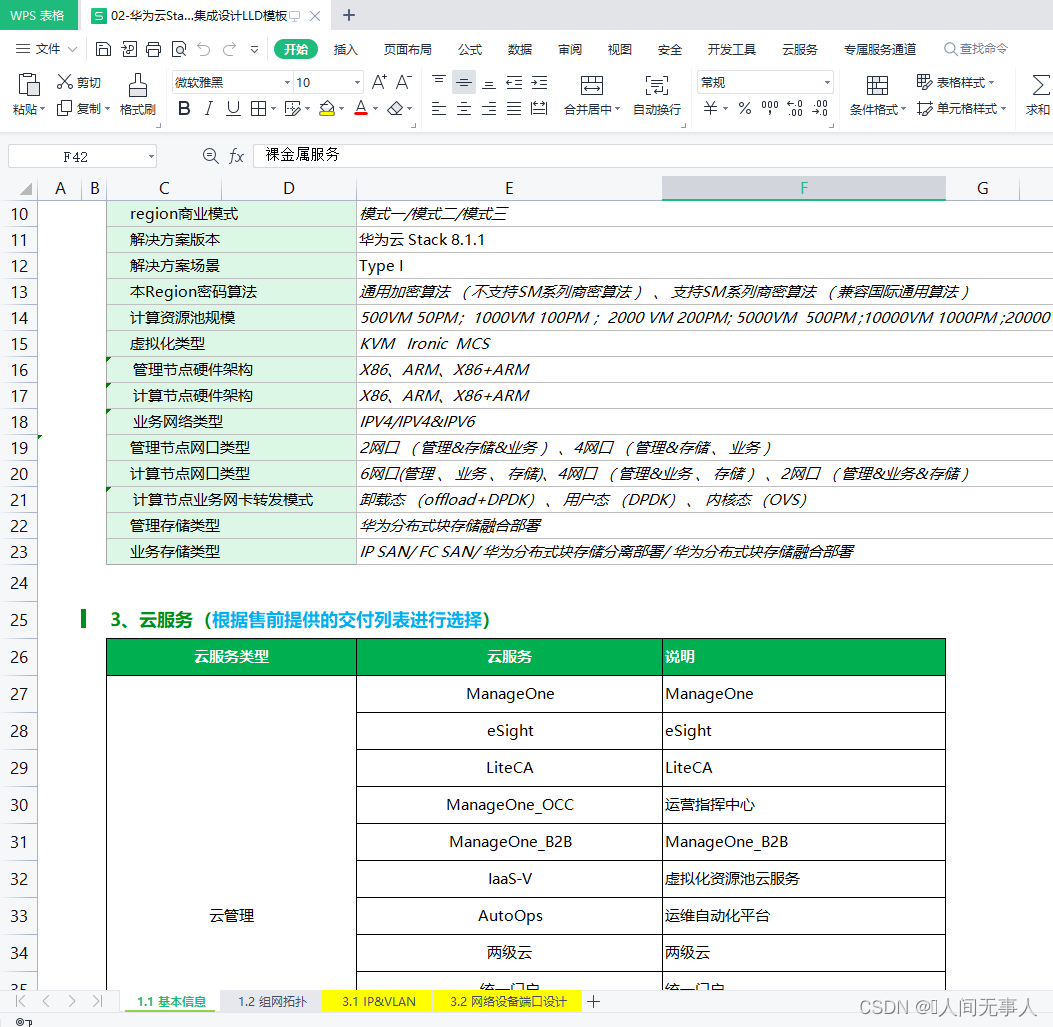1053x1027 pixels.
Task: Click the 查找命令 search field
Action: (x=976, y=49)
